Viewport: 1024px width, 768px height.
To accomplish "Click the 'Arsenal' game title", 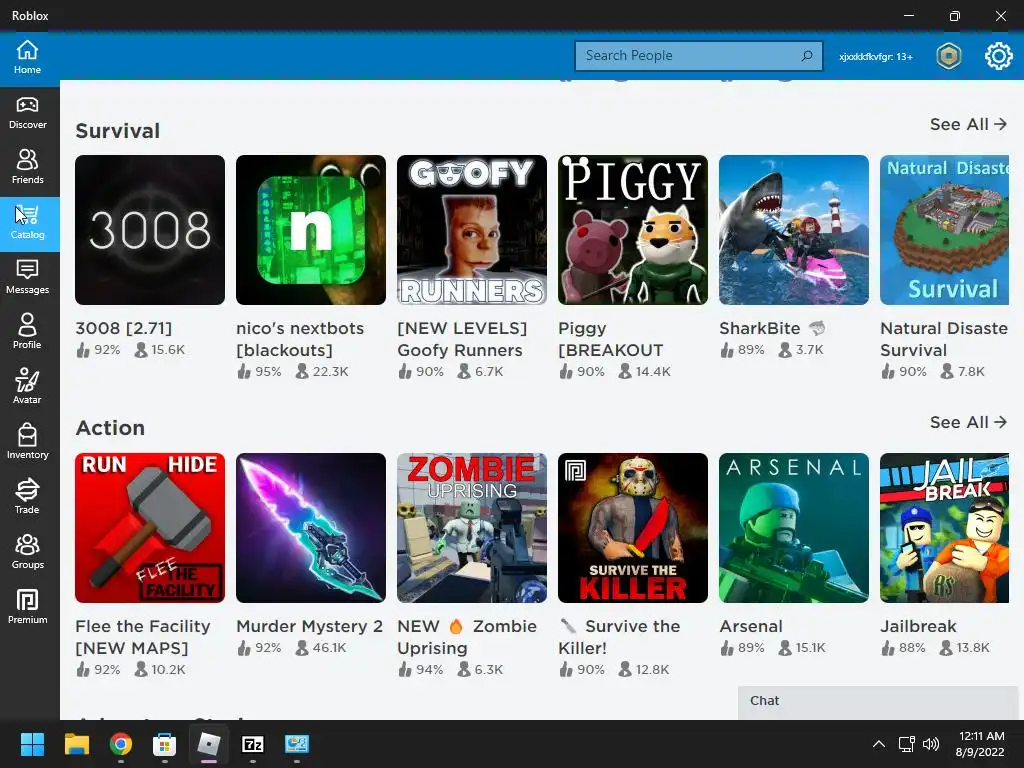I will 750,626.
